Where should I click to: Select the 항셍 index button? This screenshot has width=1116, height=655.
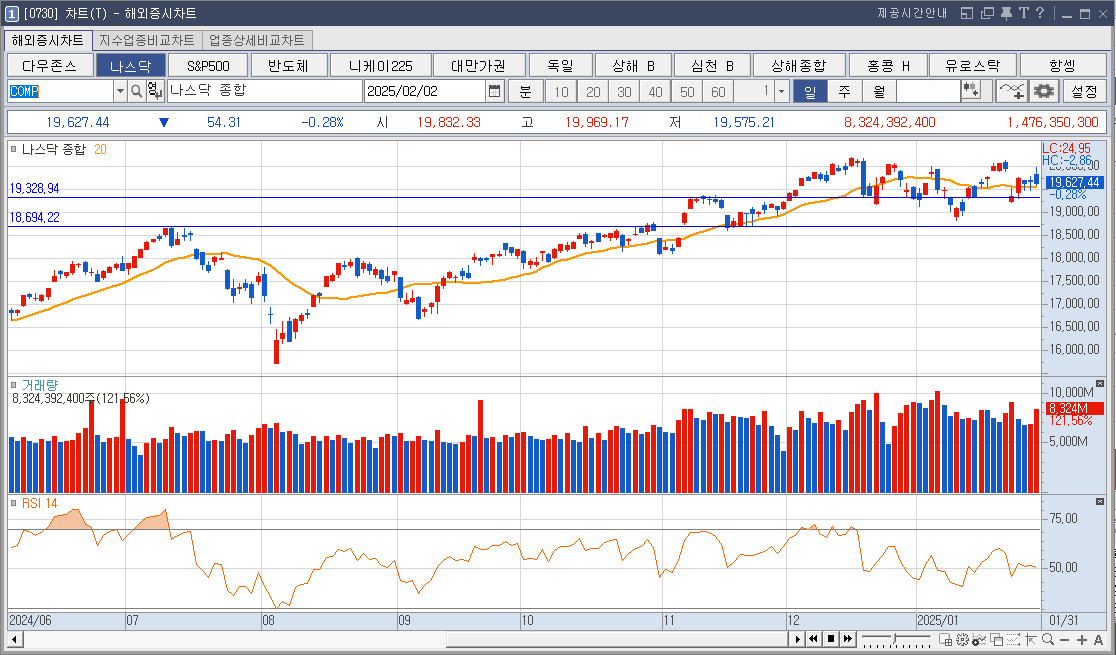click(x=1063, y=66)
